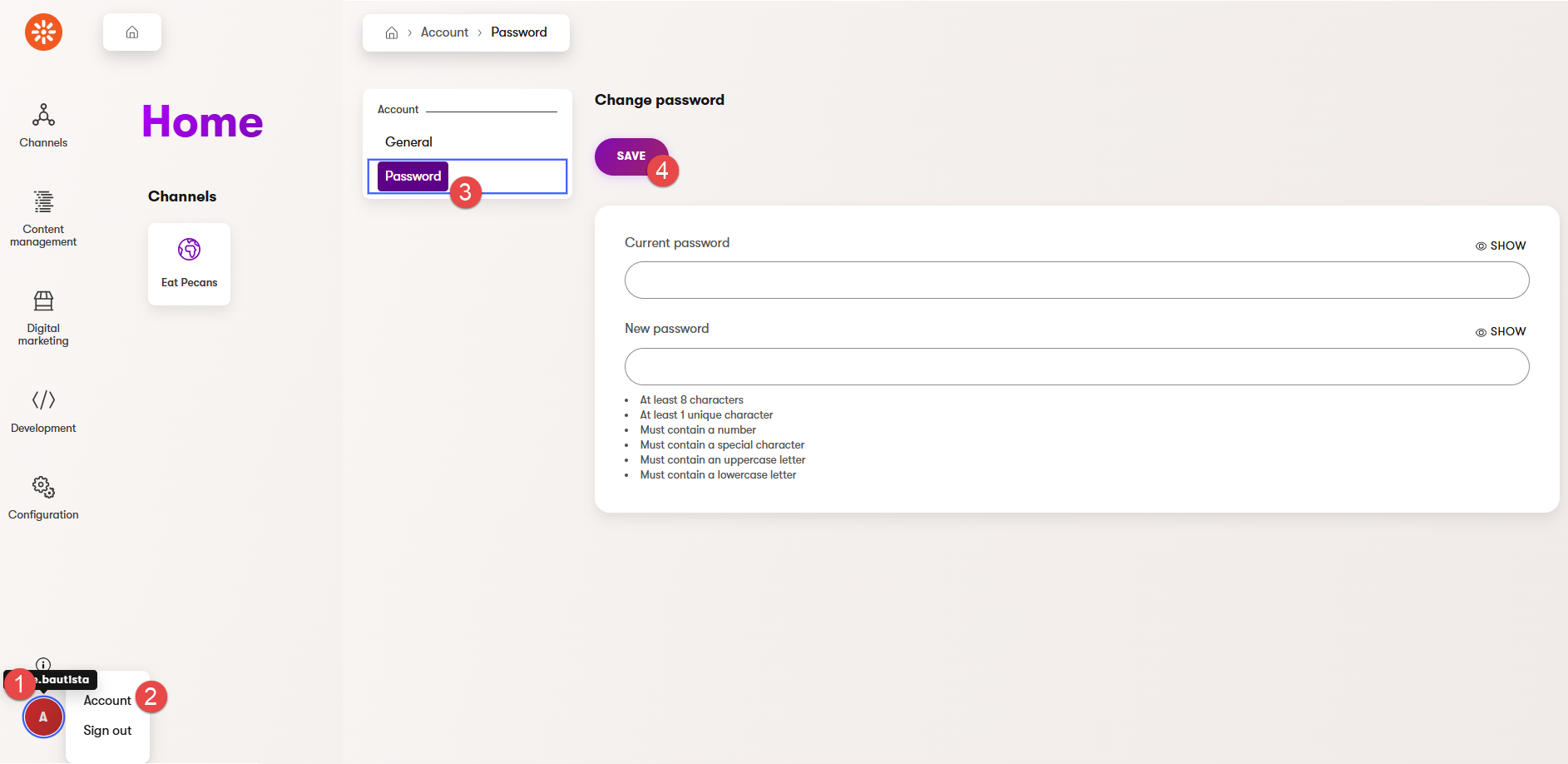Click the Account breadcrumb link
This screenshot has width=1568, height=764.
(444, 32)
